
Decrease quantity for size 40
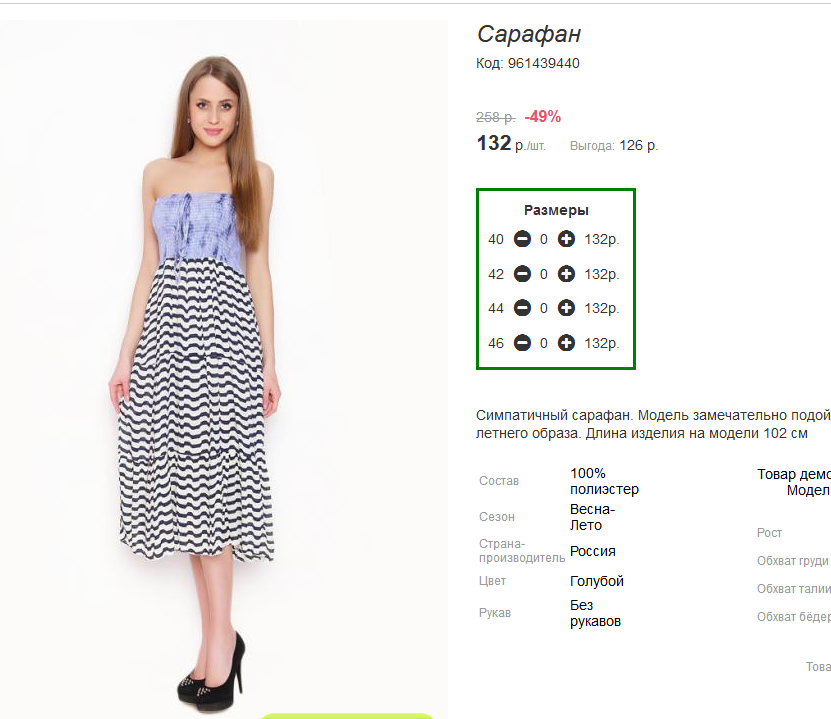(x=522, y=239)
